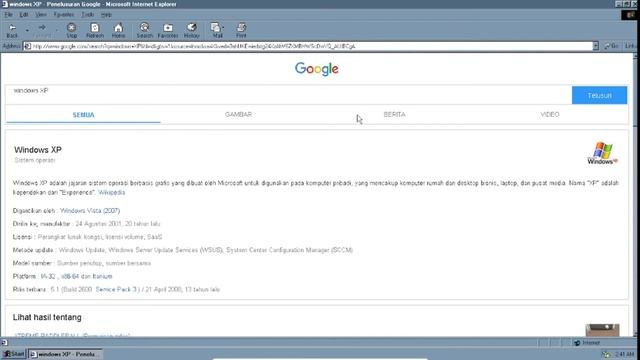Click the Google logo

(x=317, y=69)
